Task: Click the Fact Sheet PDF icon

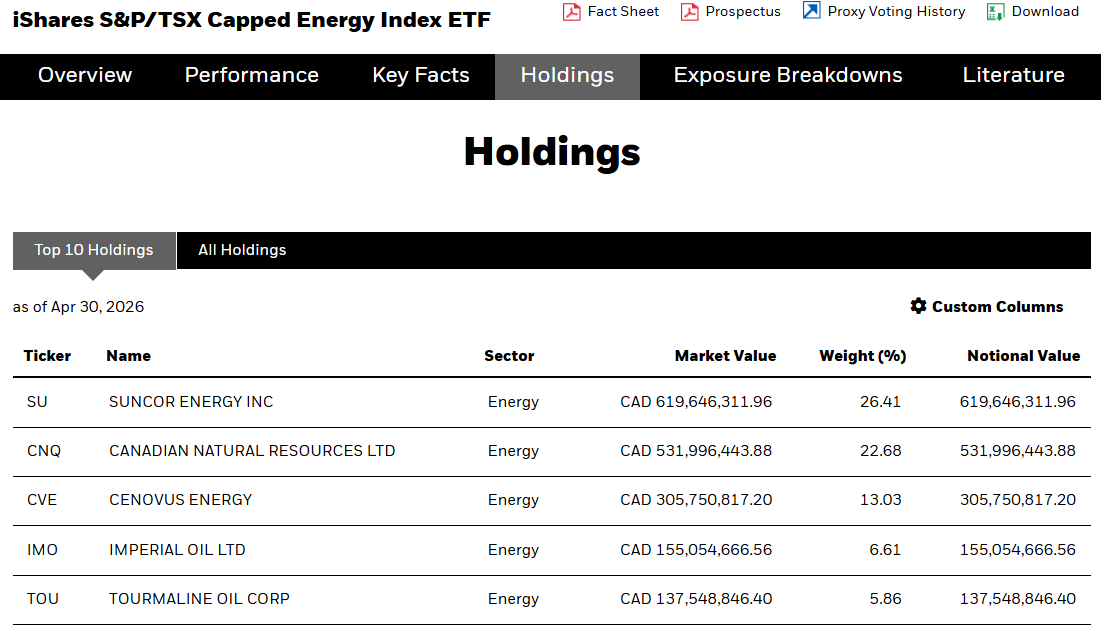Action: (x=572, y=11)
